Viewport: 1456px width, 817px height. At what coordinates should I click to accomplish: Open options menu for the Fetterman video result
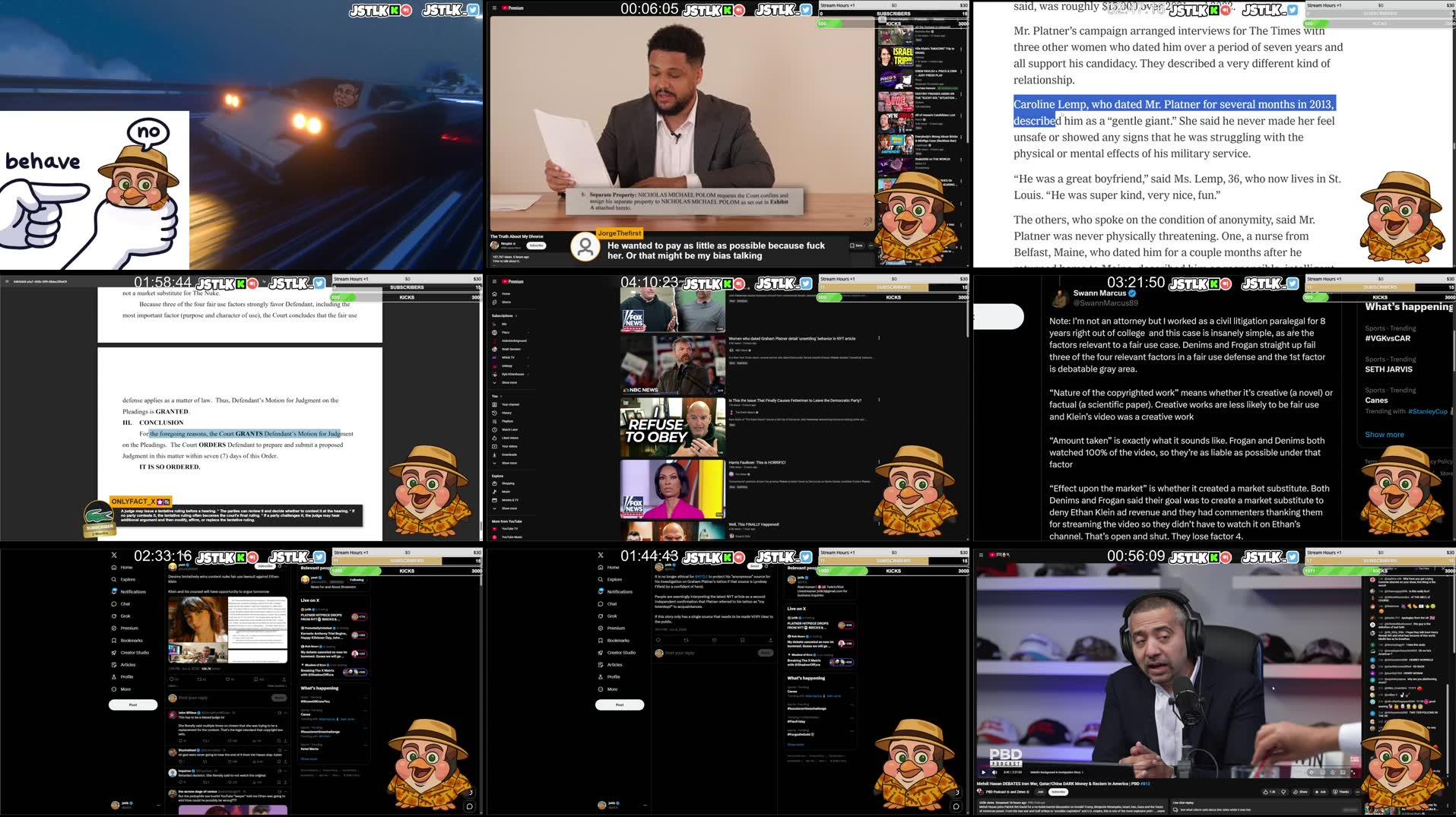click(879, 400)
